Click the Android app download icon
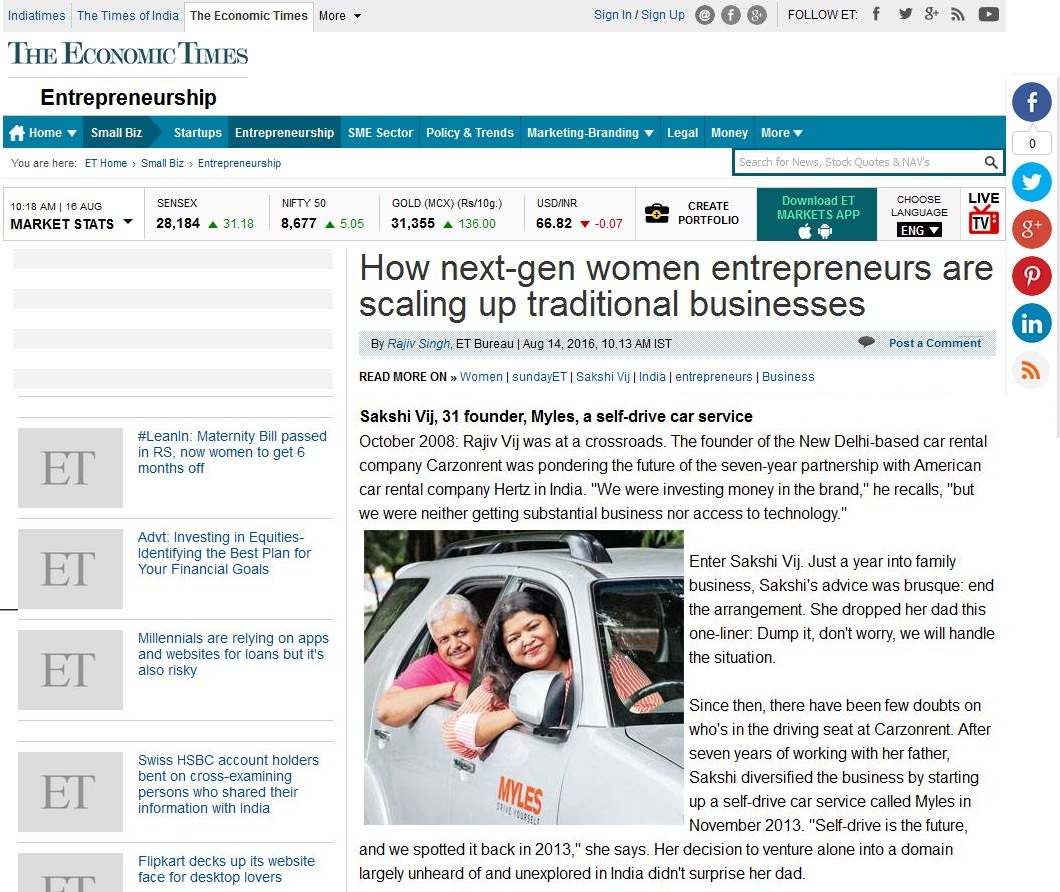 point(825,232)
